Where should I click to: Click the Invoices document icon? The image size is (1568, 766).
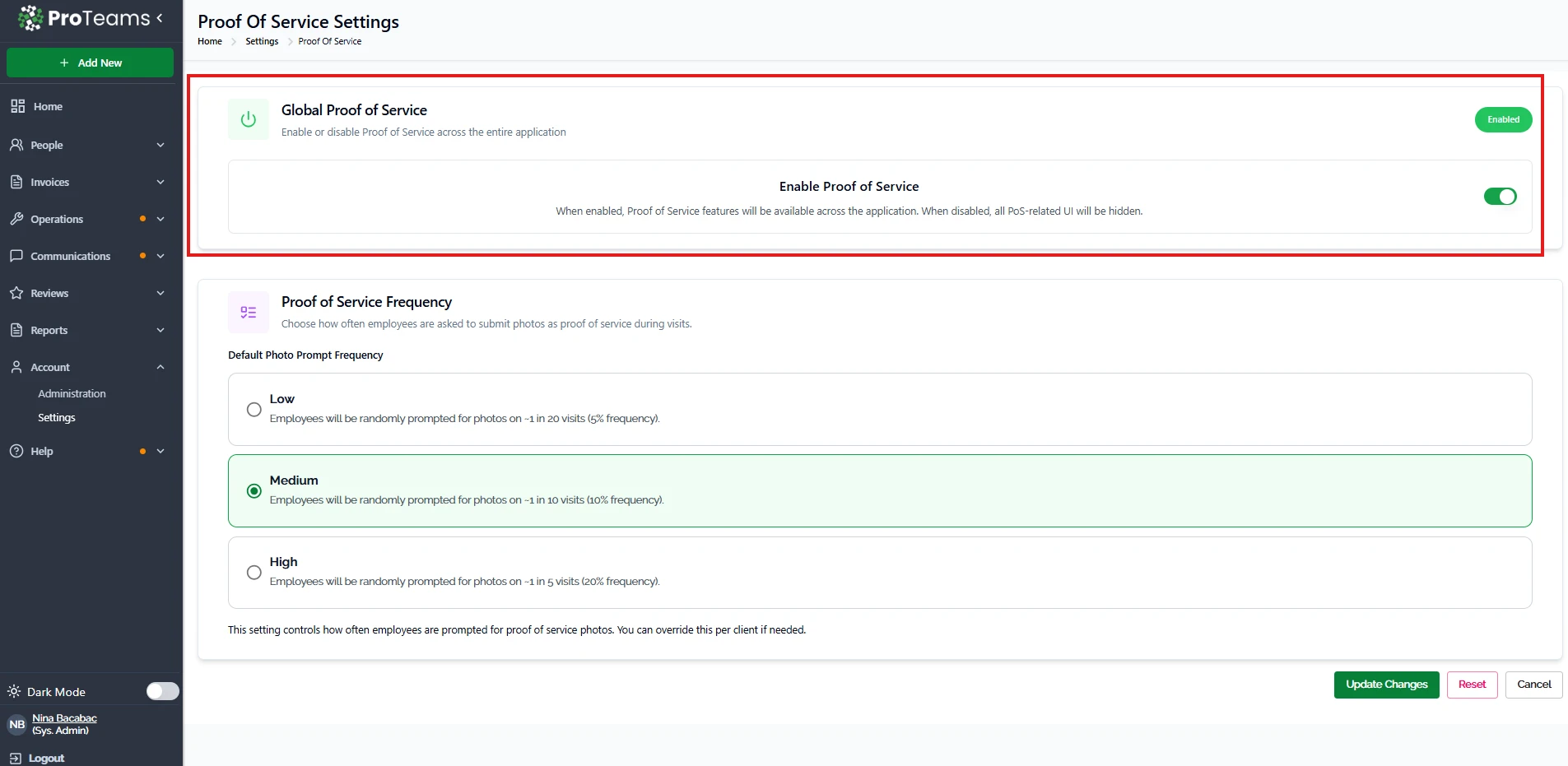[16, 182]
